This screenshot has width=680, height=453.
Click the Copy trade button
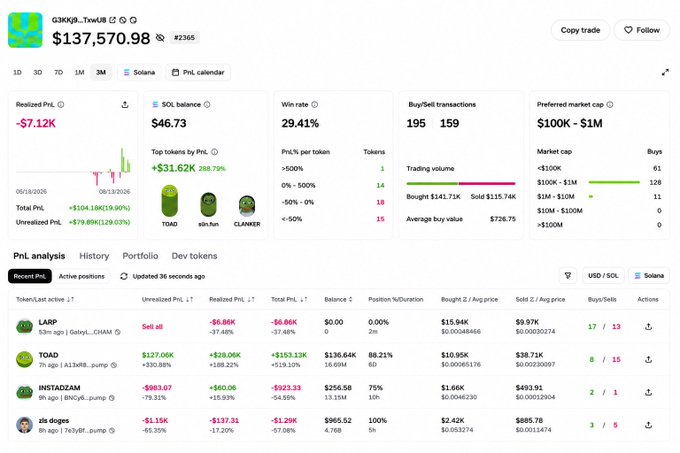pyautogui.click(x=580, y=30)
